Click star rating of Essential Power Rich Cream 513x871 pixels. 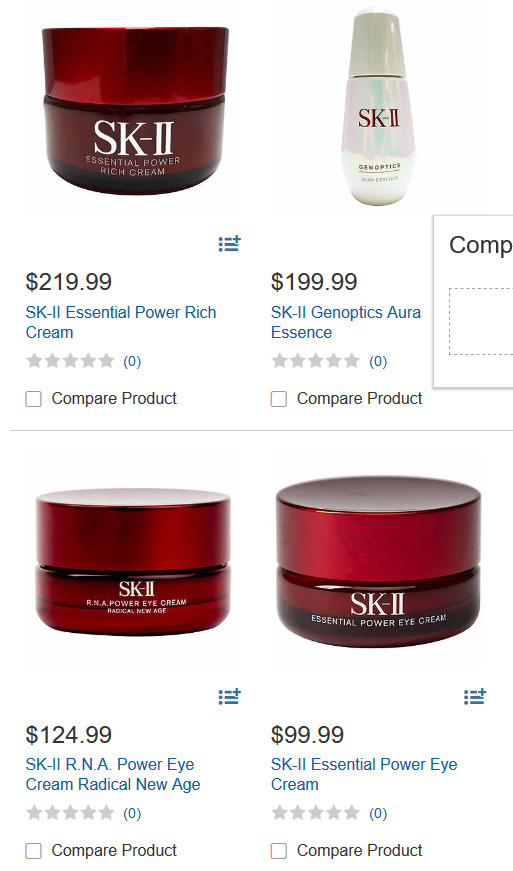coord(70,361)
